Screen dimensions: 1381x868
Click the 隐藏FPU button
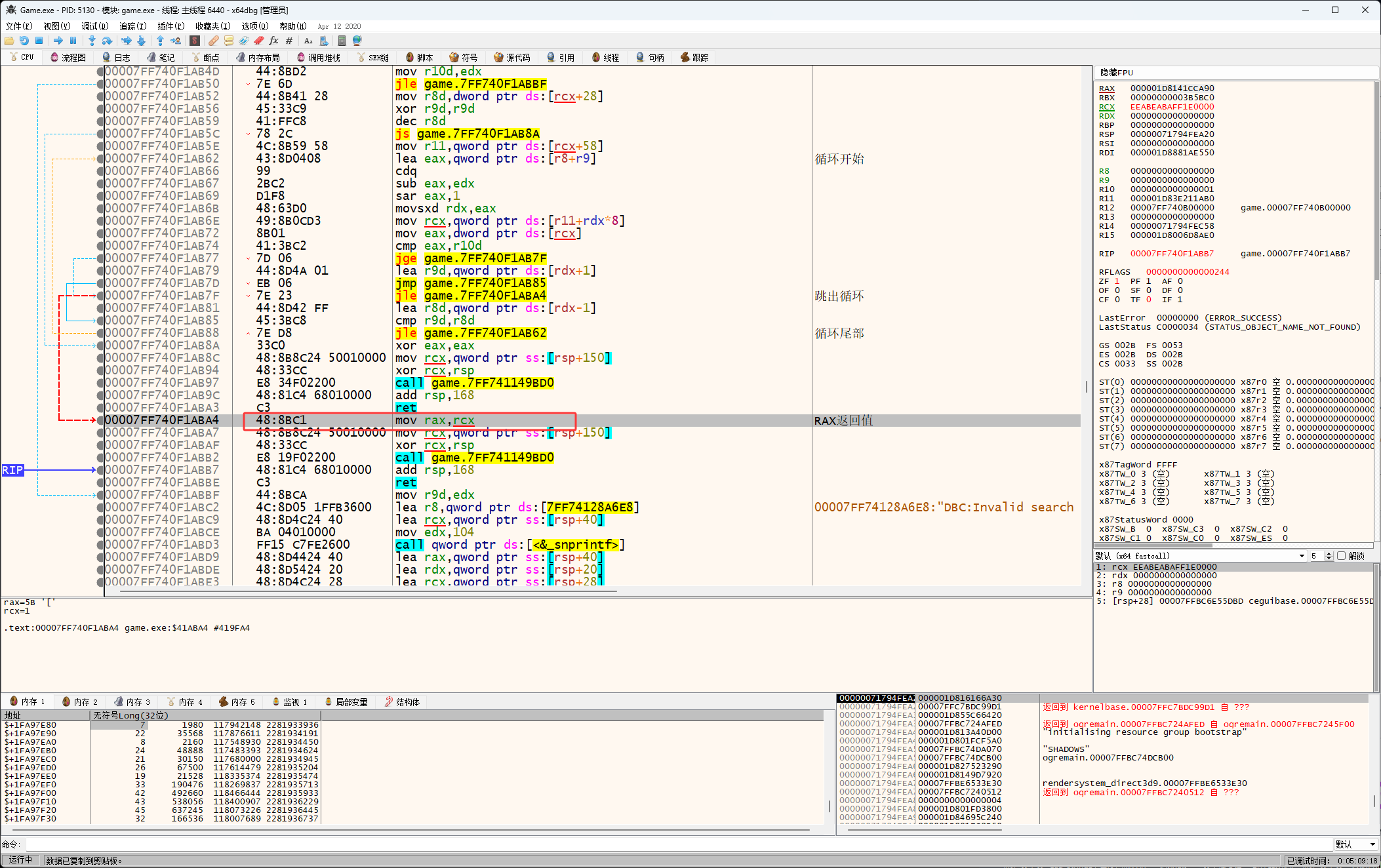coord(1116,73)
